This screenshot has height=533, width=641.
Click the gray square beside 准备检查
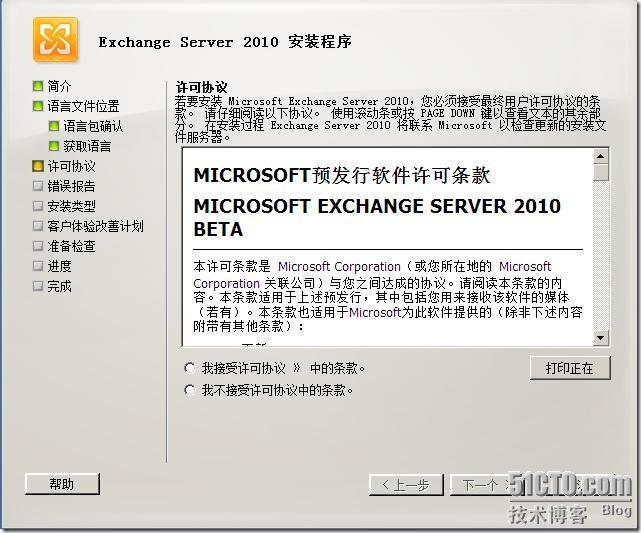pyautogui.click(x=38, y=246)
